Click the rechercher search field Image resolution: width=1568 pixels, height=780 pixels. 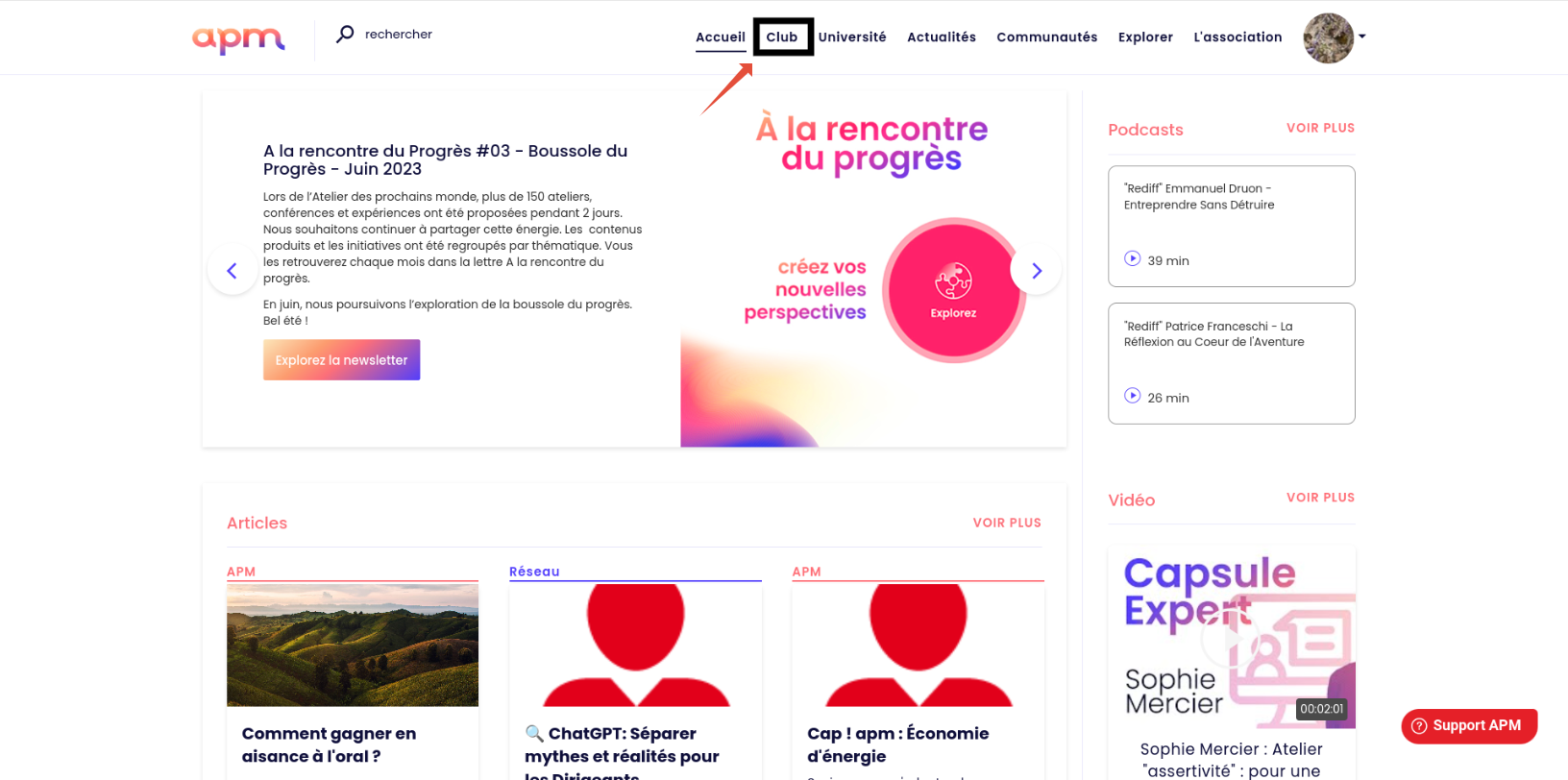[x=399, y=35]
